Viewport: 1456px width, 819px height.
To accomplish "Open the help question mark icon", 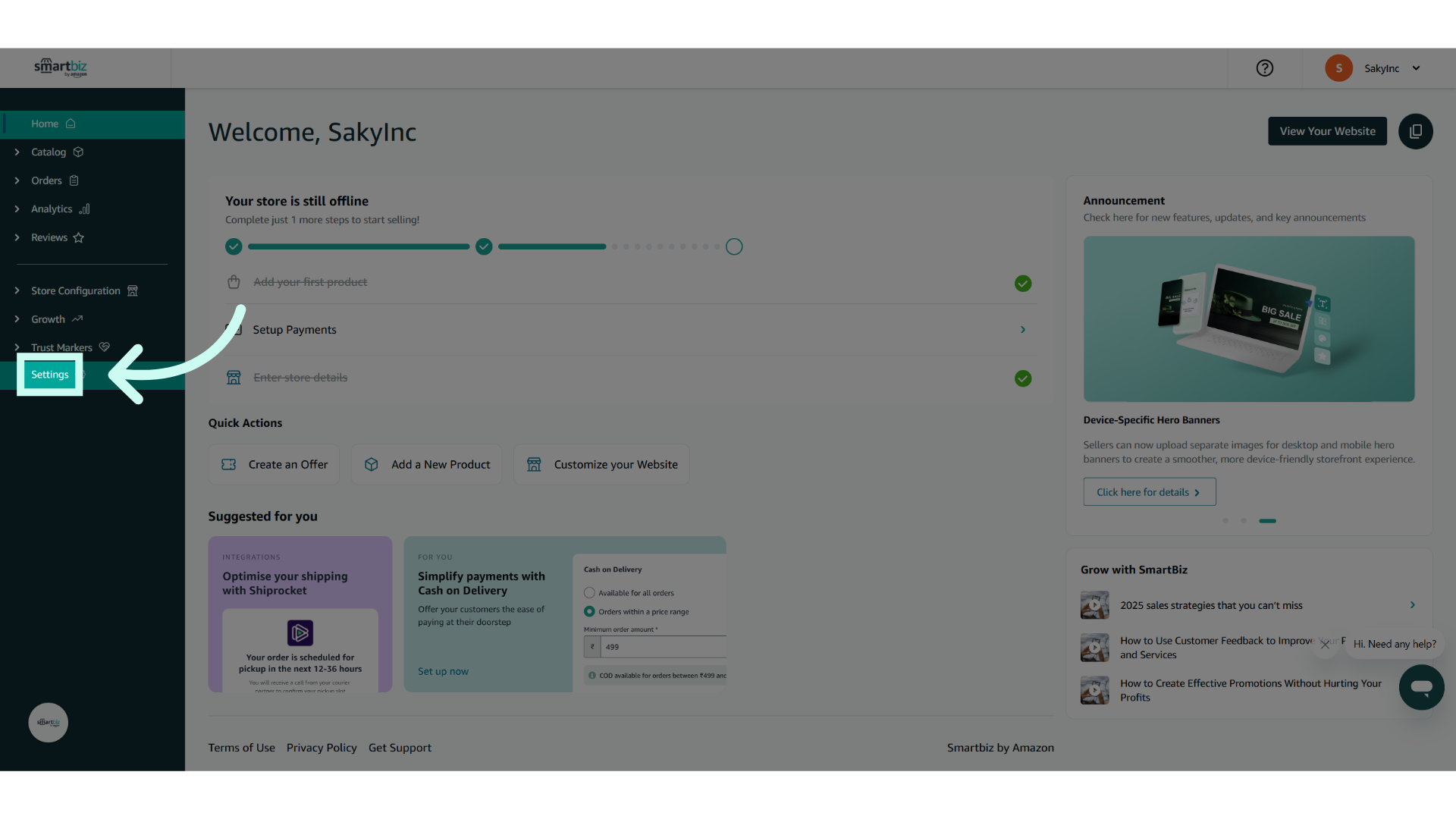I will coord(1264,68).
